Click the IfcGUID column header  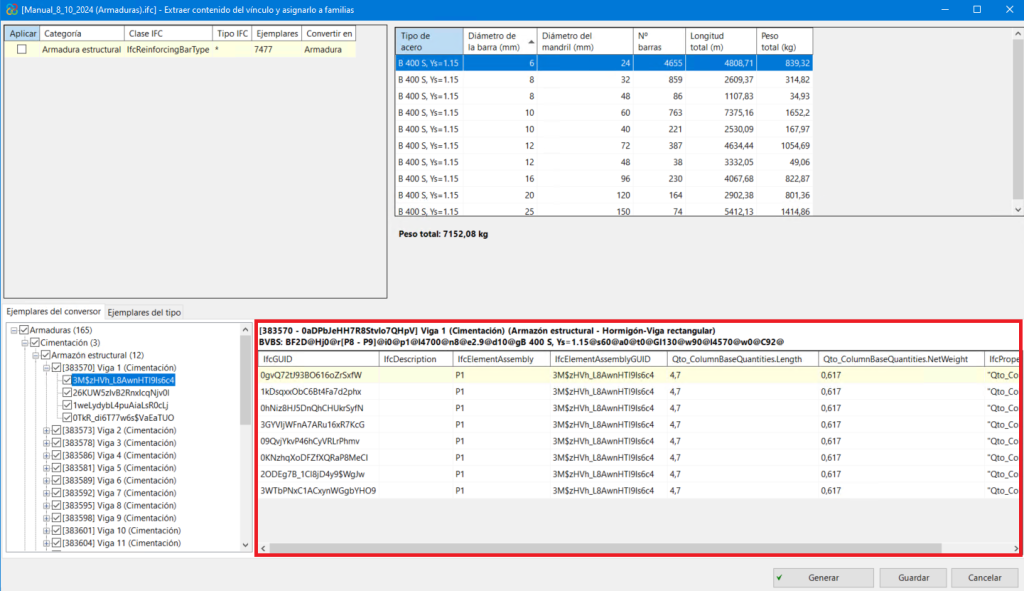pos(318,359)
